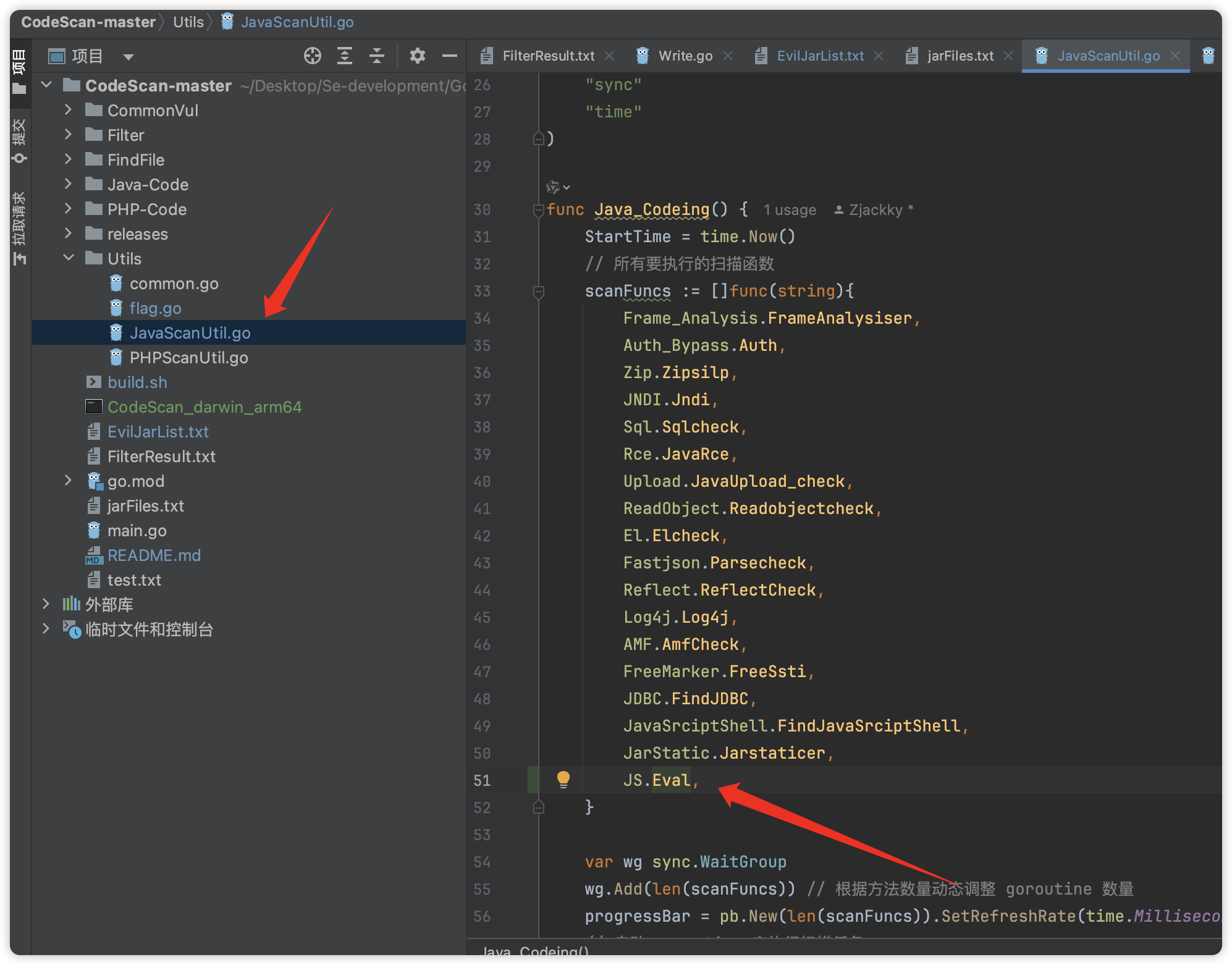Expand the 外部库 external libraries node

[x=46, y=604]
